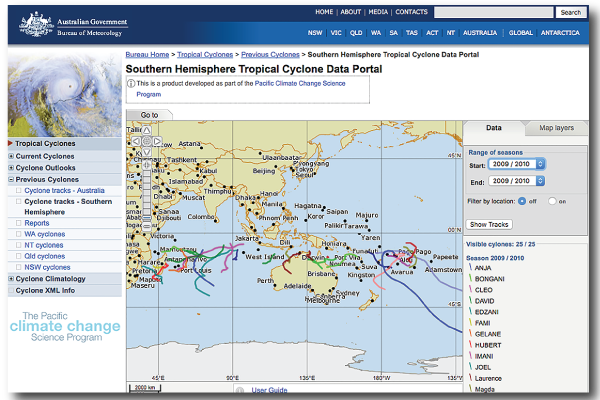Click the info icon beside product description
This screenshot has height=400, width=600.
click(131, 84)
